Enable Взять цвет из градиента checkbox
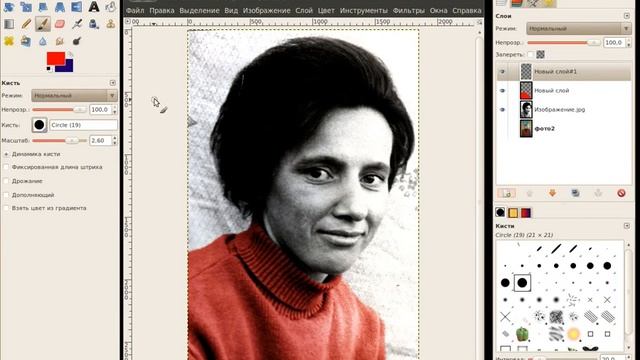This screenshot has width=640, height=360. 6,208
